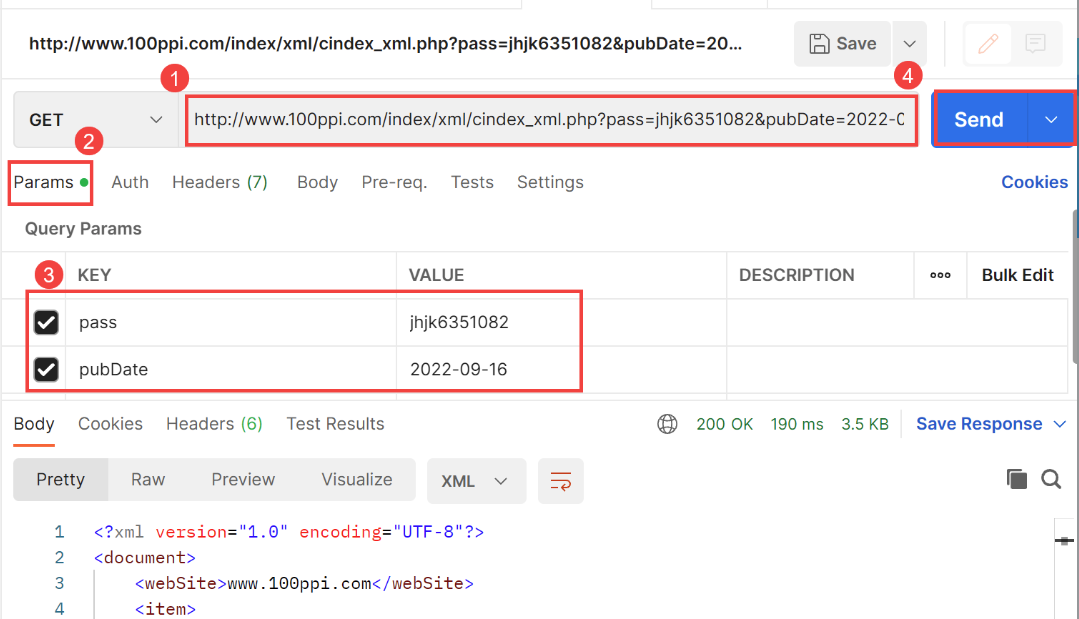Click the description cell of pass row
Screen dimensions: 1079x619
(x=897, y=323)
